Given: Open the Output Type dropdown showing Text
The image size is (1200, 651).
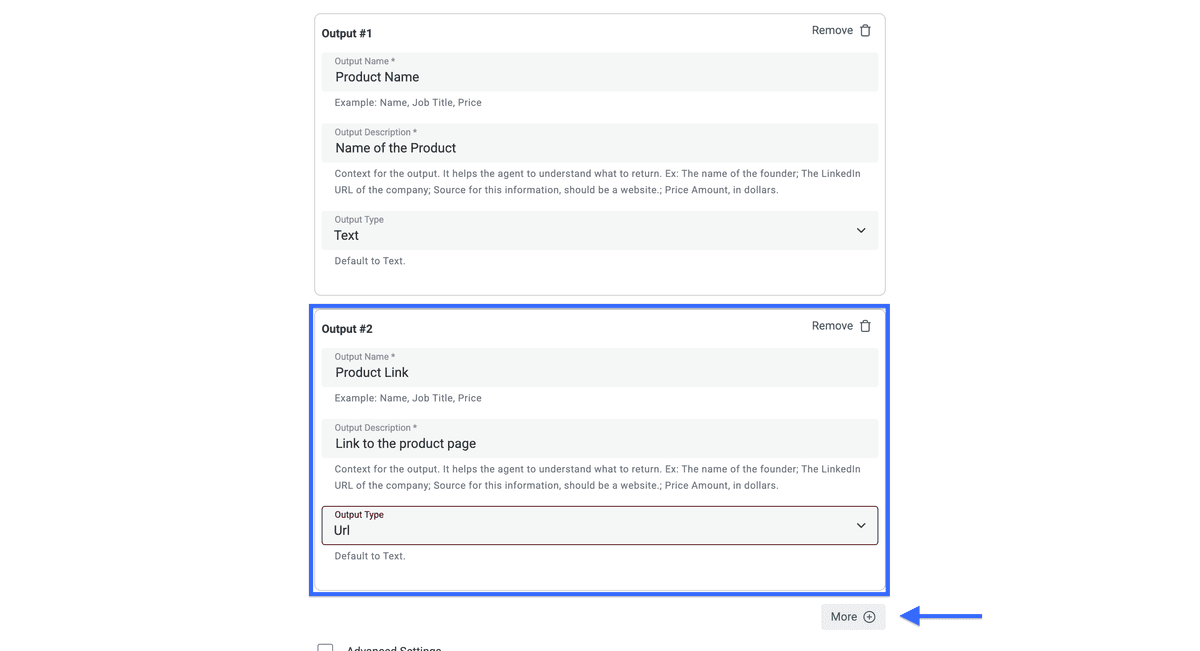Looking at the screenshot, I should coord(600,230).
